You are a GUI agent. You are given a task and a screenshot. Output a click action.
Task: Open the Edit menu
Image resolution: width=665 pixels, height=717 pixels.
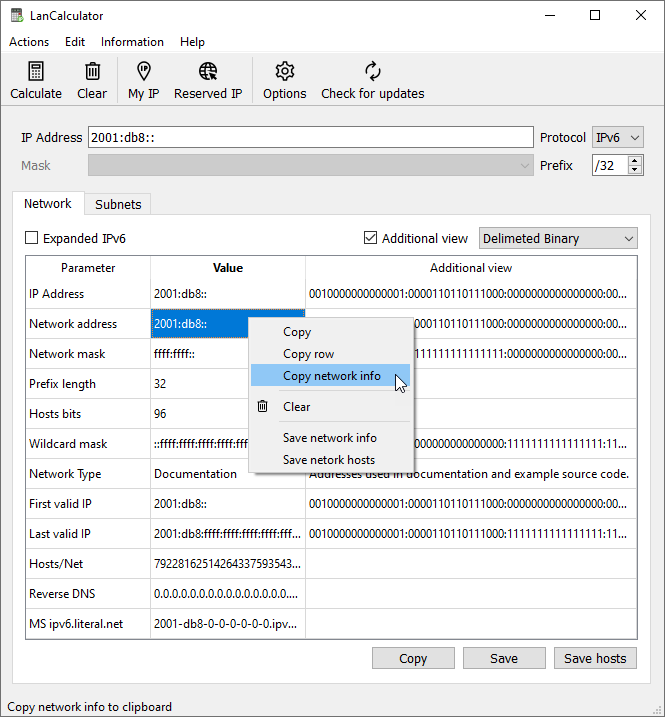[75, 42]
